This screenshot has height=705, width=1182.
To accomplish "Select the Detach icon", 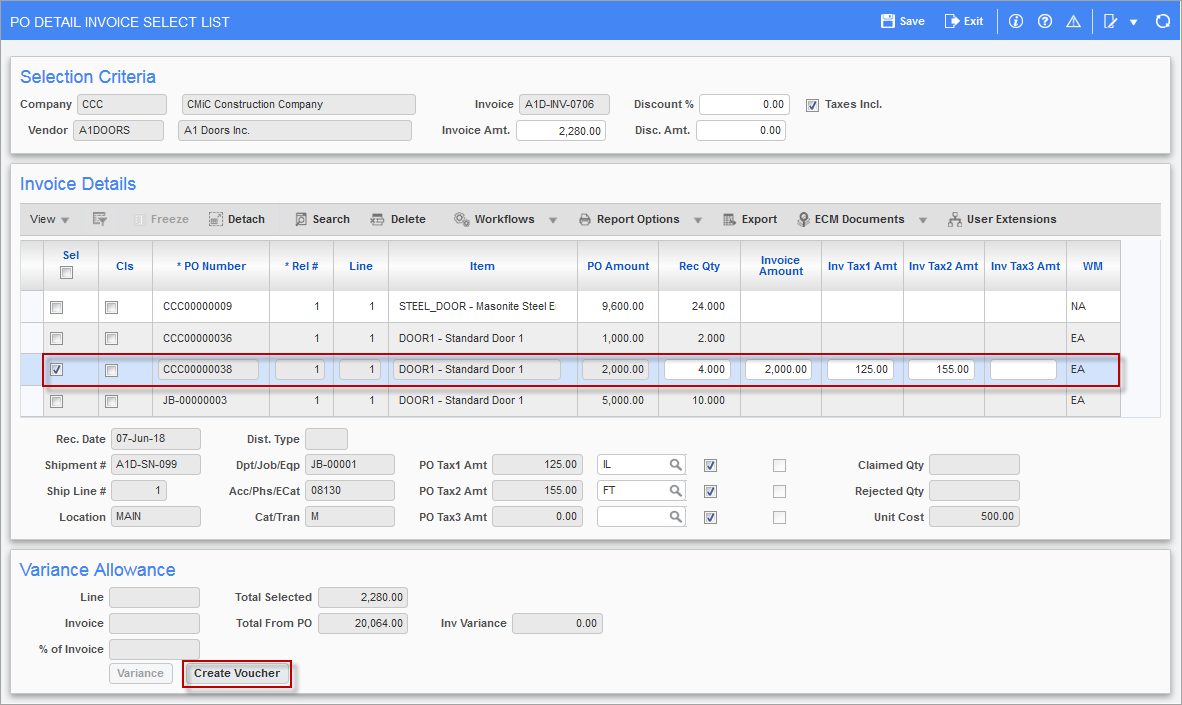I will tap(236, 219).
